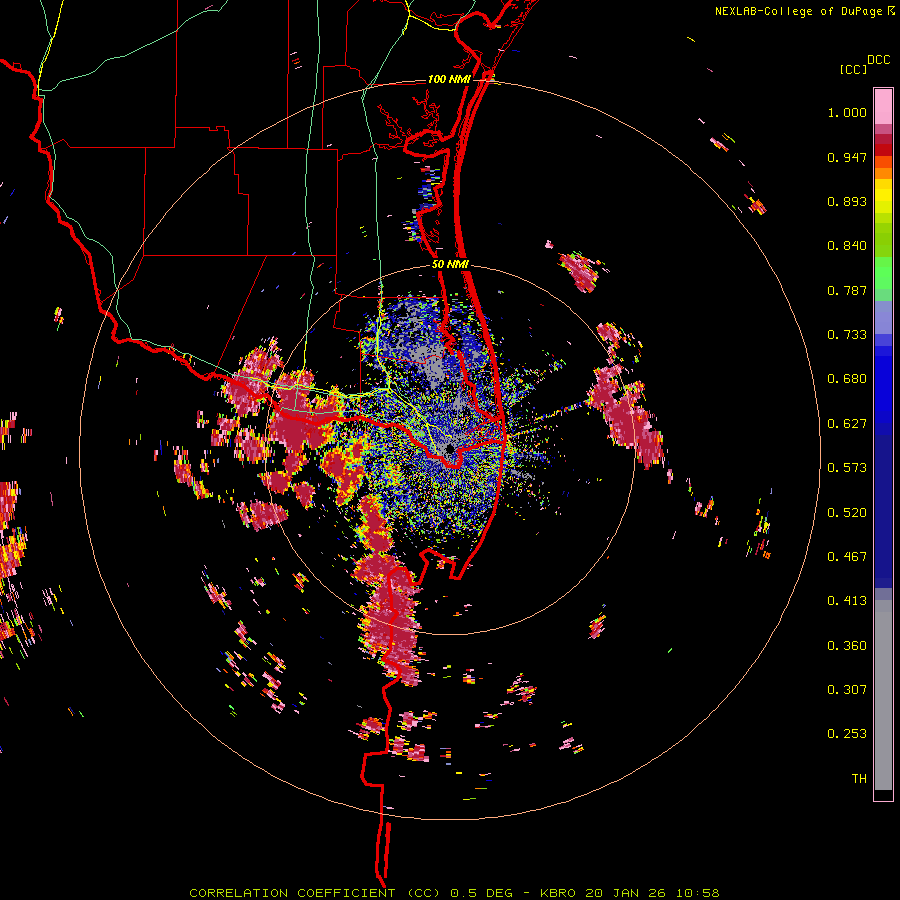Viewport: 900px width, 900px height.
Task: Click the DCC [CC] legend heading
Action: [865, 65]
